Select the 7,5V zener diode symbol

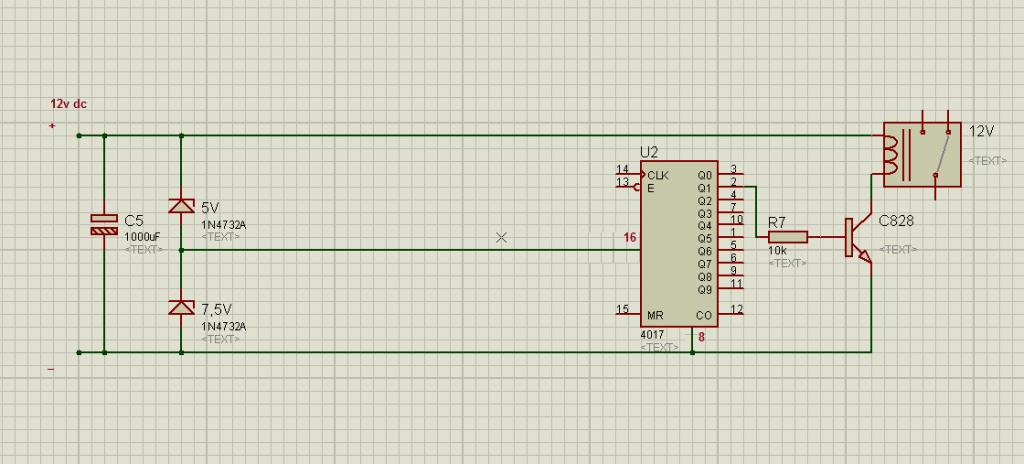[x=182, y=307]
